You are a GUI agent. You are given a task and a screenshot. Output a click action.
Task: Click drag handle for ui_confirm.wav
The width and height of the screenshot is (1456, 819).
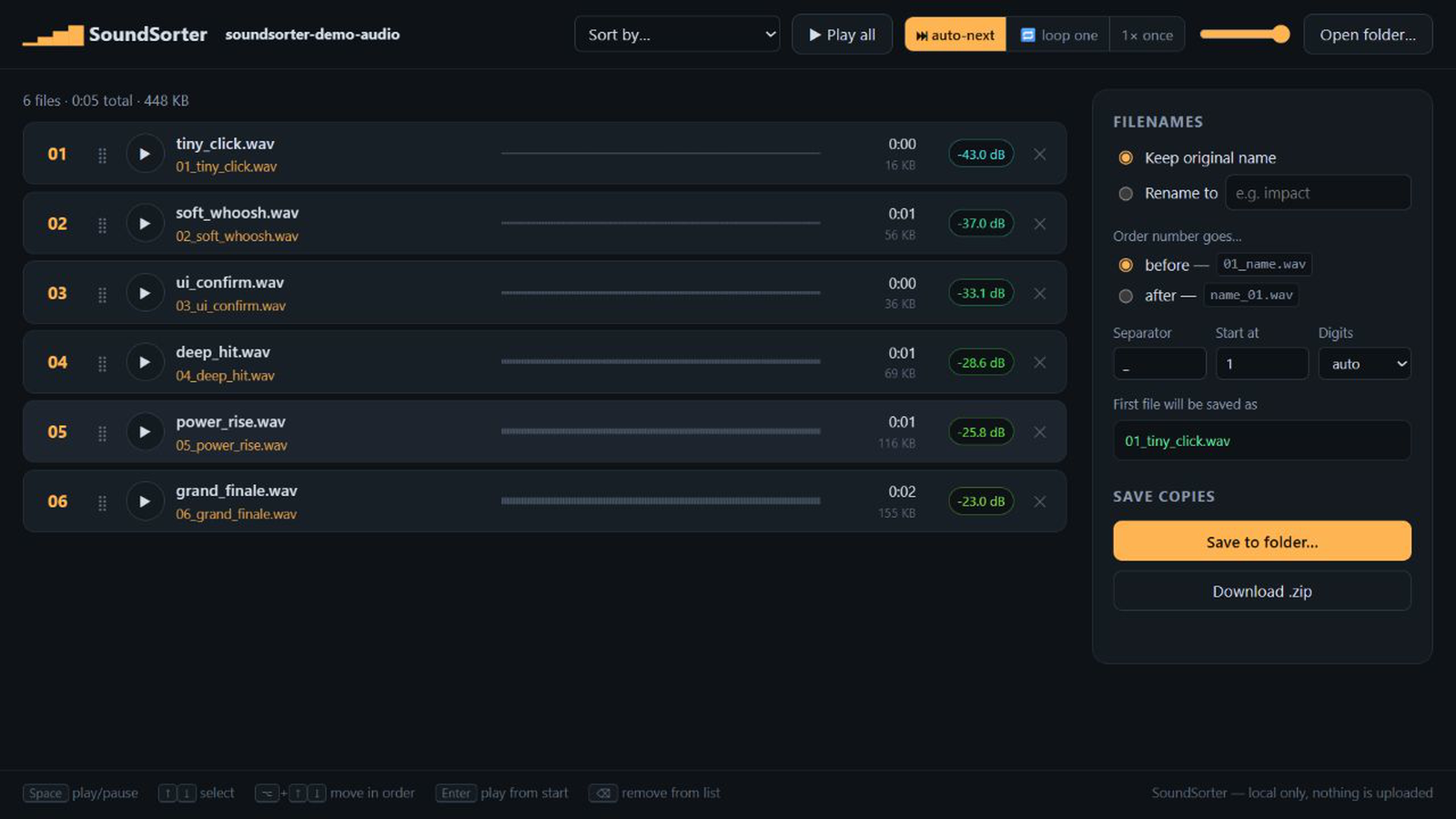pos(102,294)
